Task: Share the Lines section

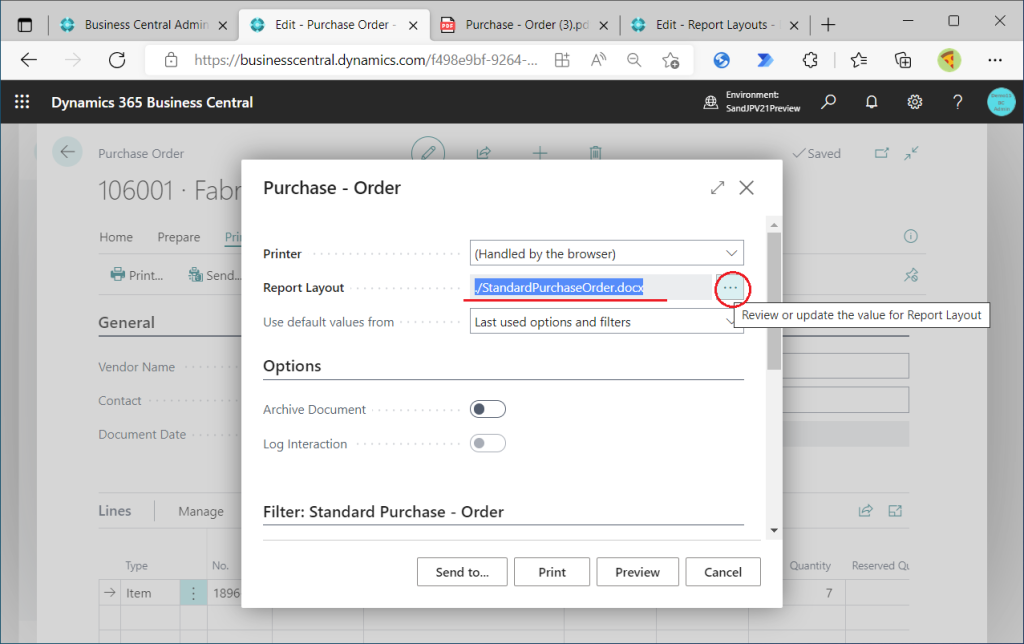Action: click(x=865, y=511)
